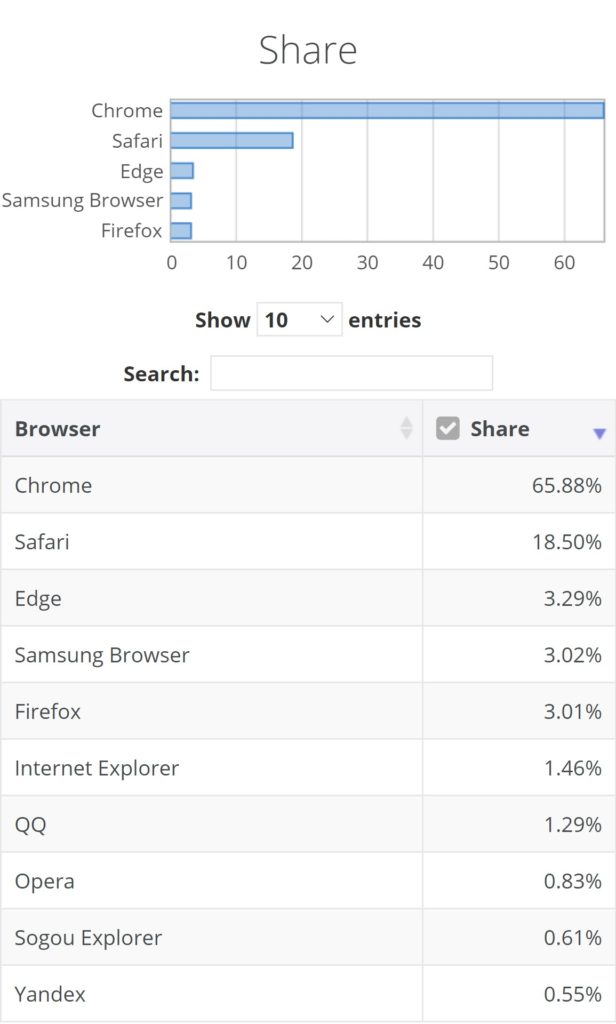Click the Search input field

352,371
